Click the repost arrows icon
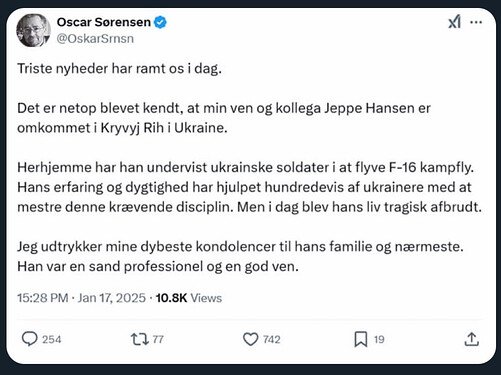This screenshot has height=375, width=501. [x=140, y=339]
